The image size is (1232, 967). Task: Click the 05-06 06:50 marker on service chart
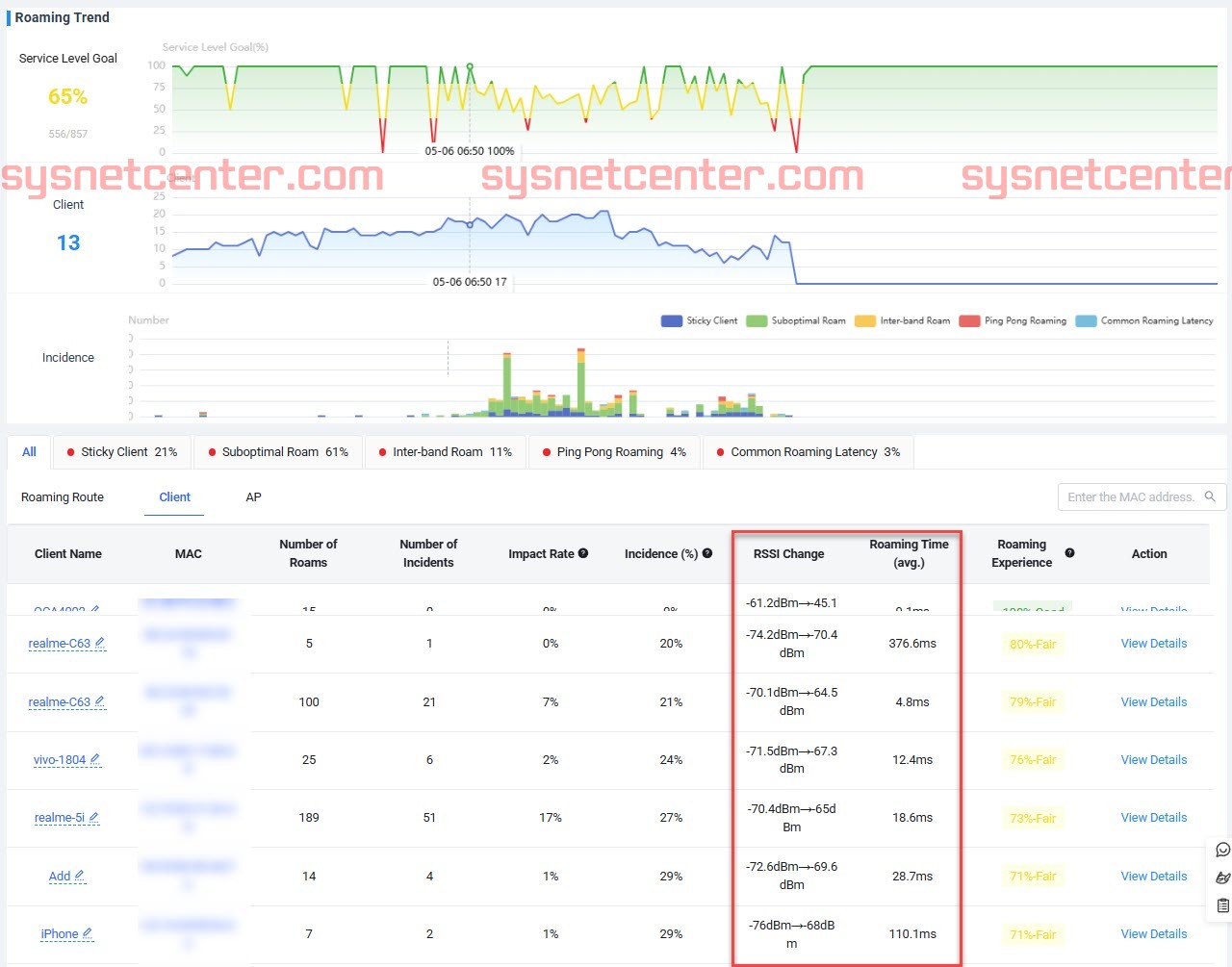(470, 66)
